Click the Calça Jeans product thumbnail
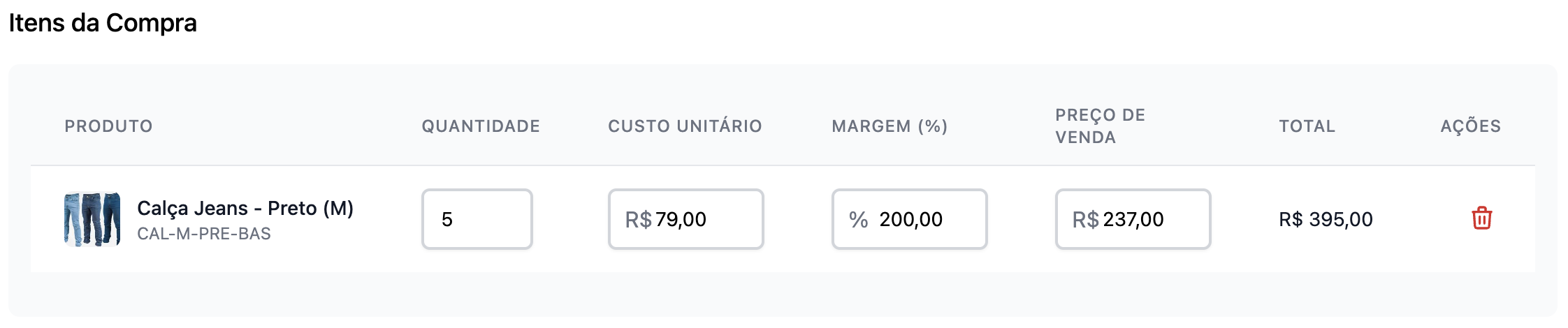Image resolution: width=1568 pixels, height=328 pixels. pyautogui.click(x=92, y=219)
